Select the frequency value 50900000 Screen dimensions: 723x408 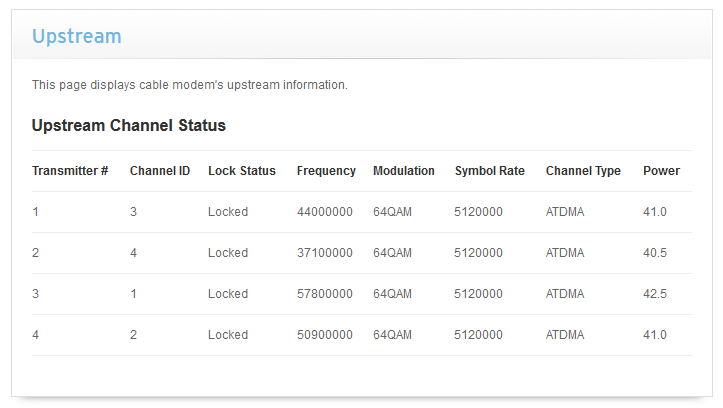click(325, 335)
